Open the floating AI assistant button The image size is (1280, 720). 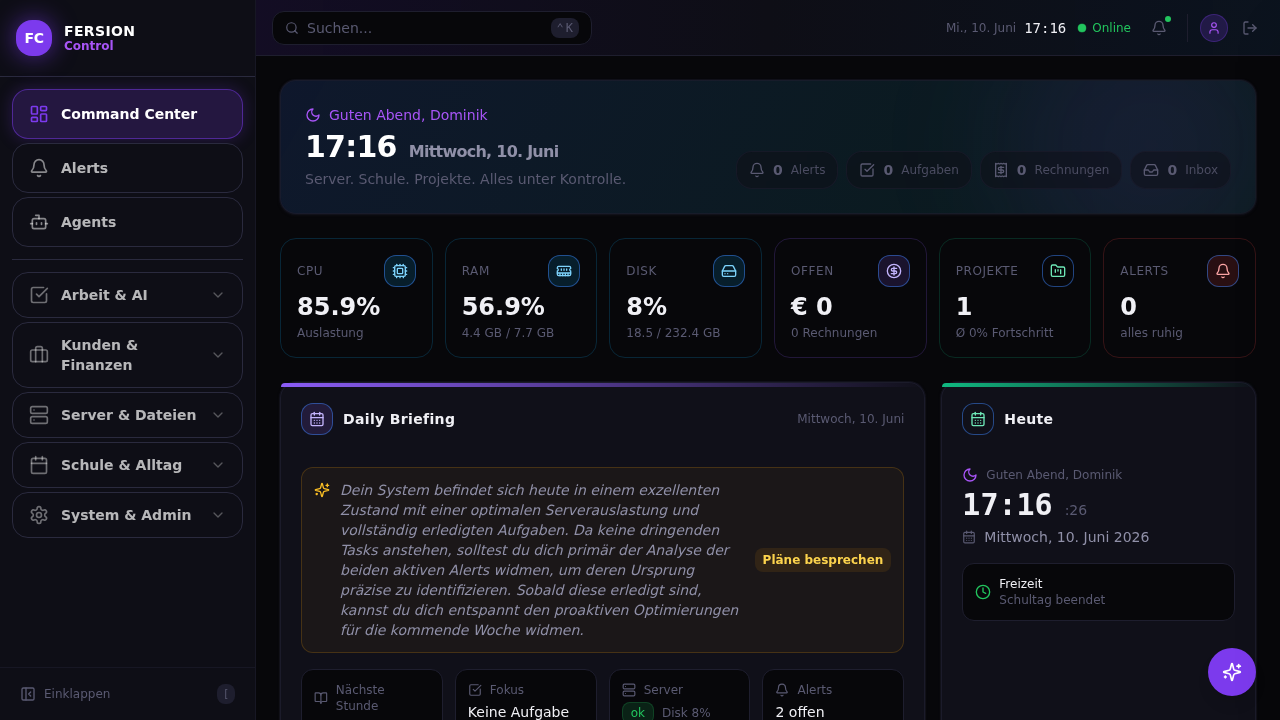click(1232, 672)
